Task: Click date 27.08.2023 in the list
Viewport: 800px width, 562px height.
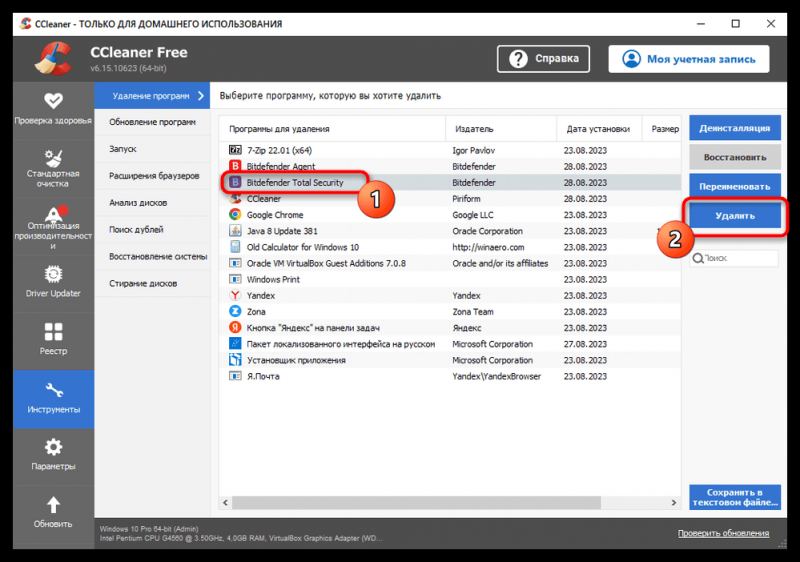Action: 585,344
